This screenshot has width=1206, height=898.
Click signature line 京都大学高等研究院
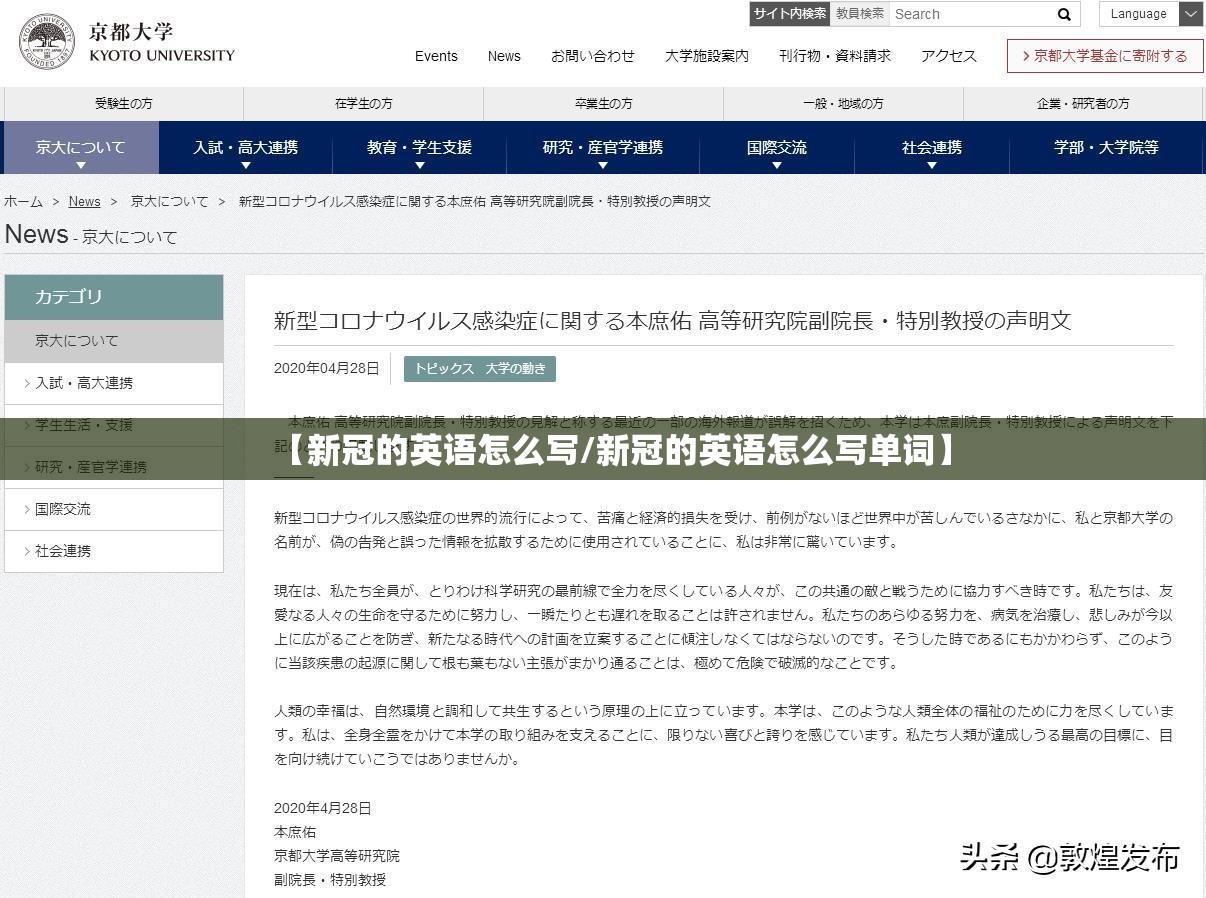point(337,856)
